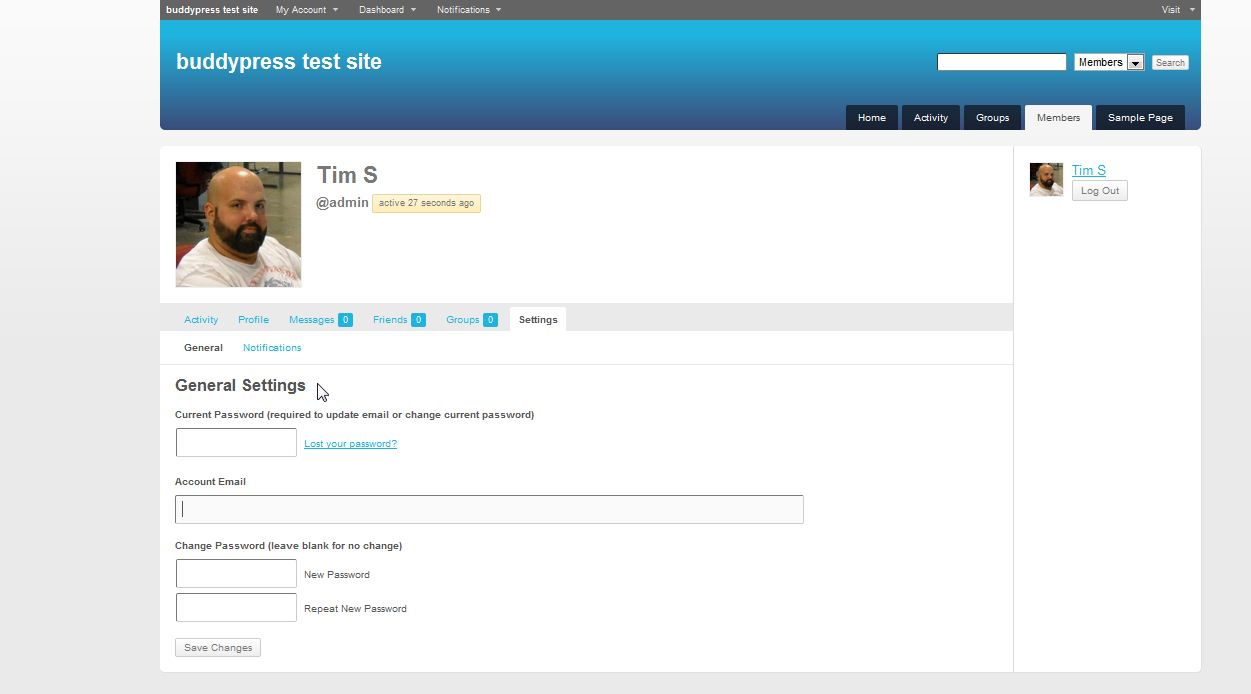
Task: Open the profile Activity sub-tab
Action: click(x=201, y=320)
